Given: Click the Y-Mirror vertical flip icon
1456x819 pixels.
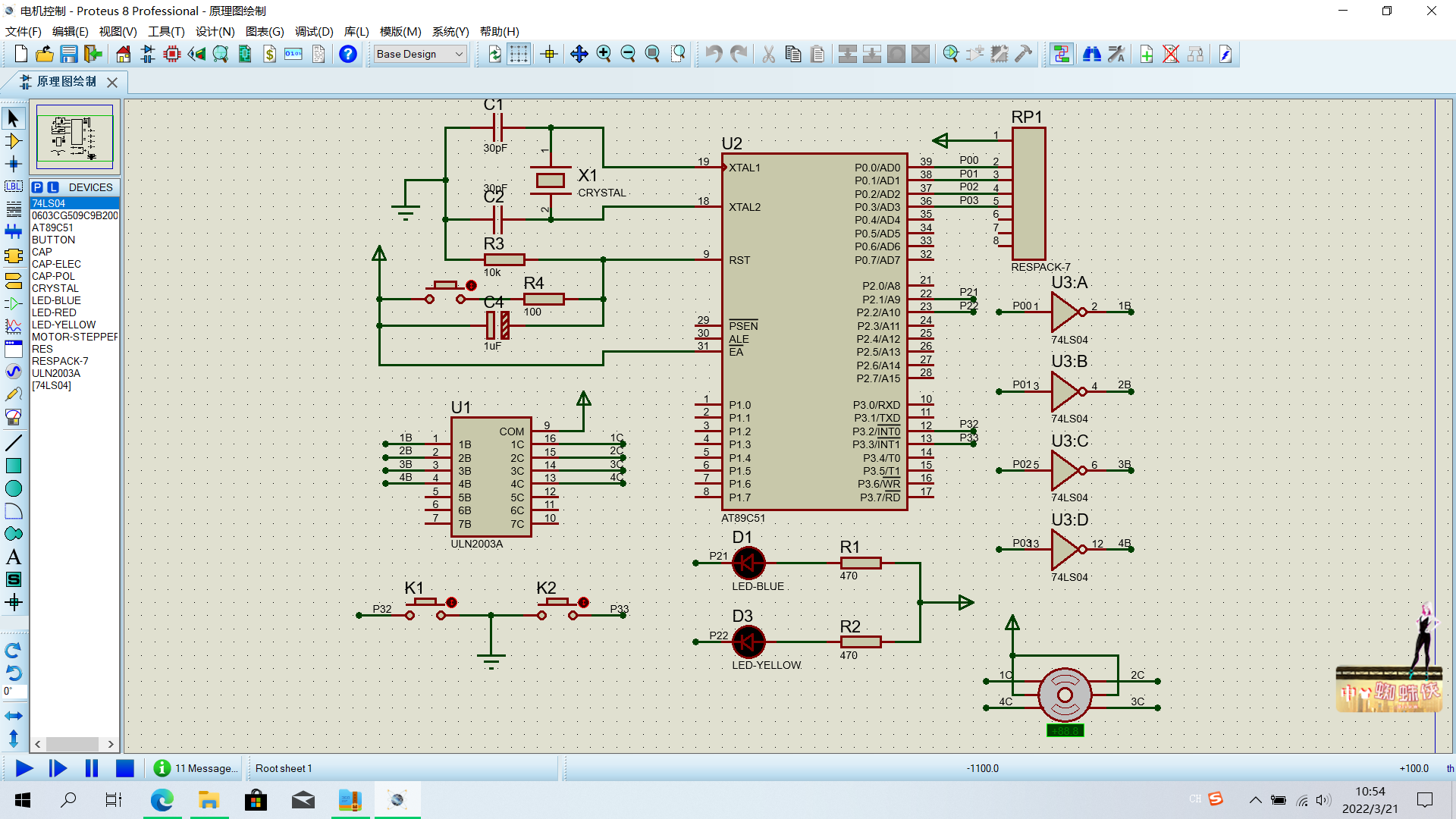Looking at the screenshot, I should (14, 738).
